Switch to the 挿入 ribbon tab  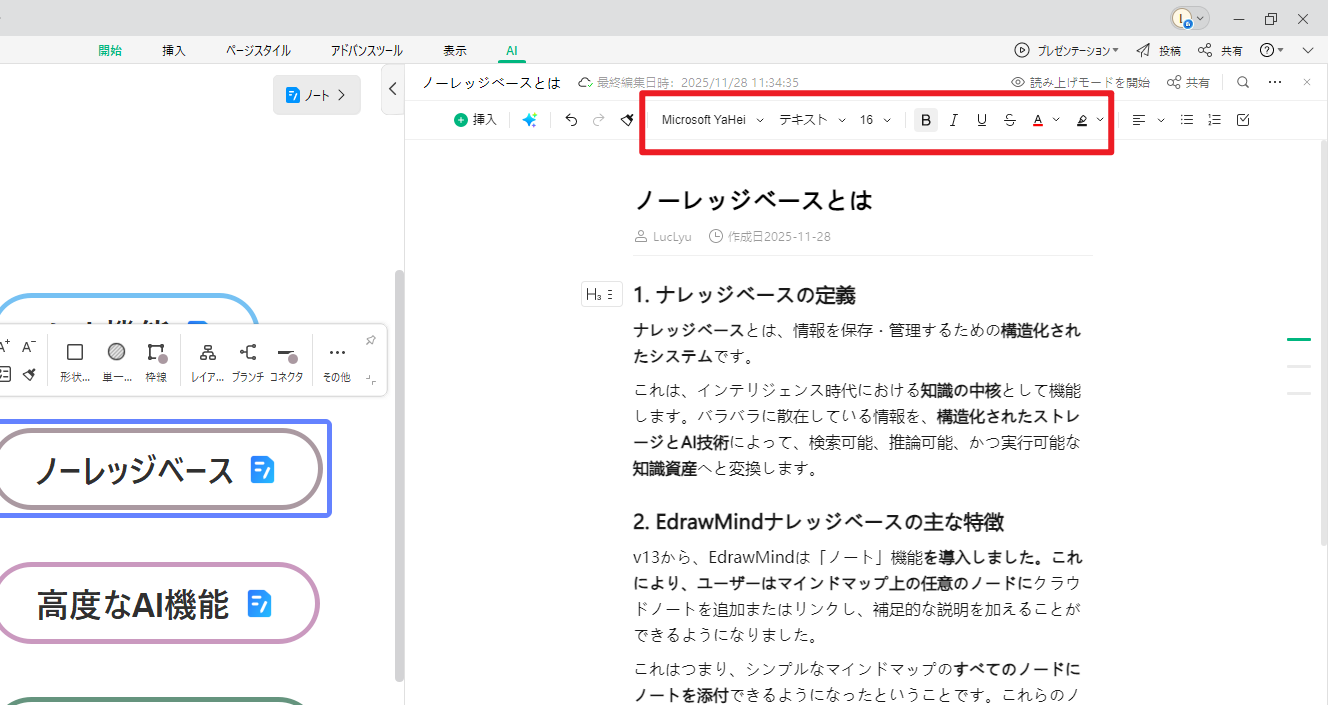click(x=173, y=50)
